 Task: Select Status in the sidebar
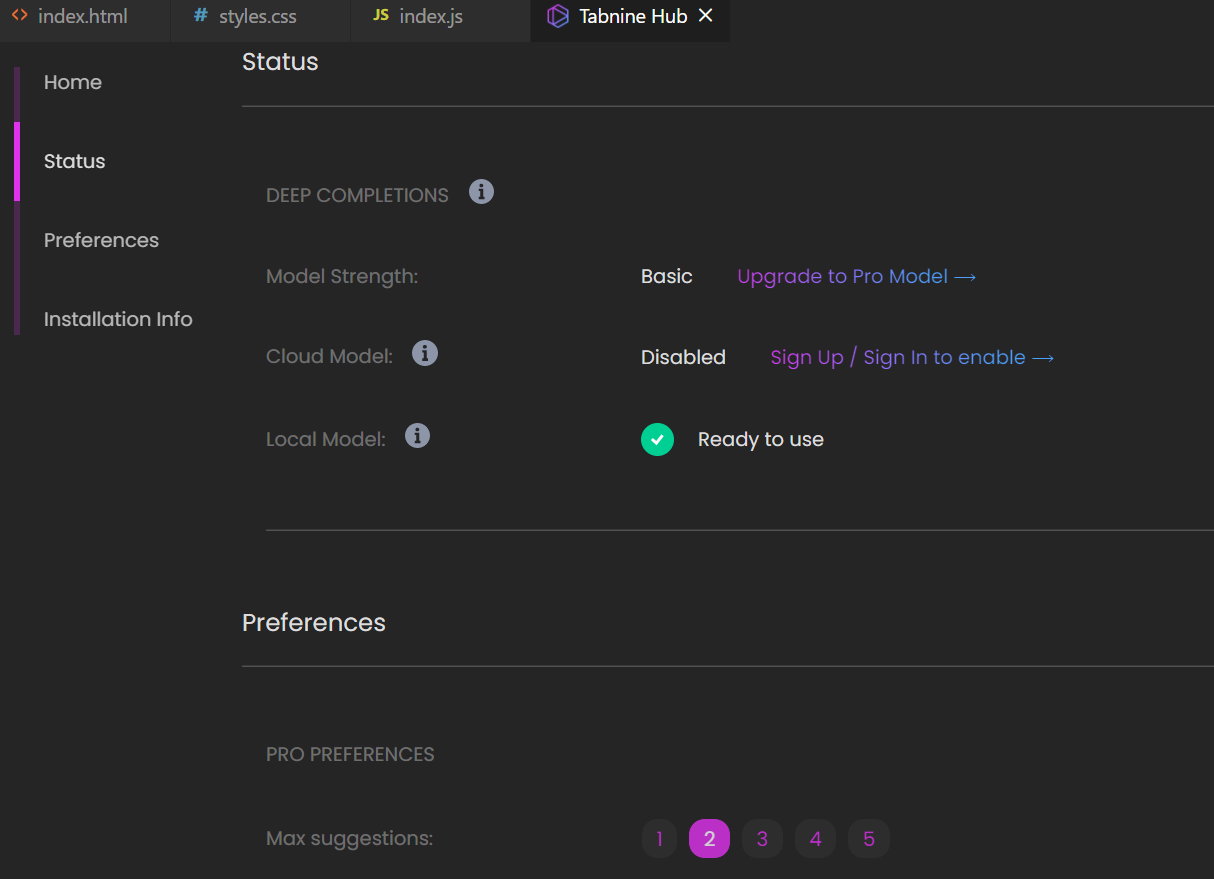coord(75,161)
